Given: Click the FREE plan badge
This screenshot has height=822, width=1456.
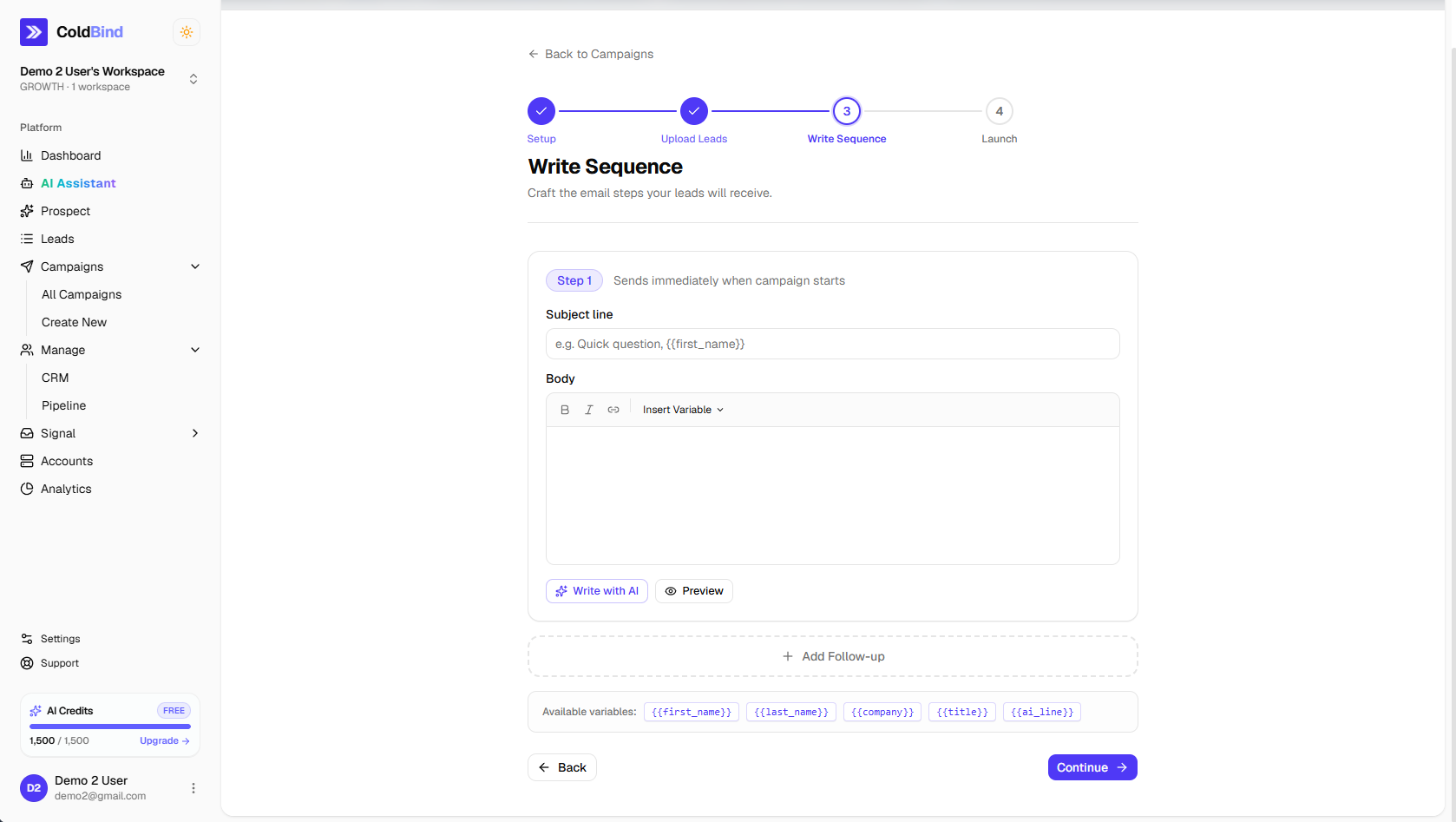Looking at the screenshot, I should (174, 711).
